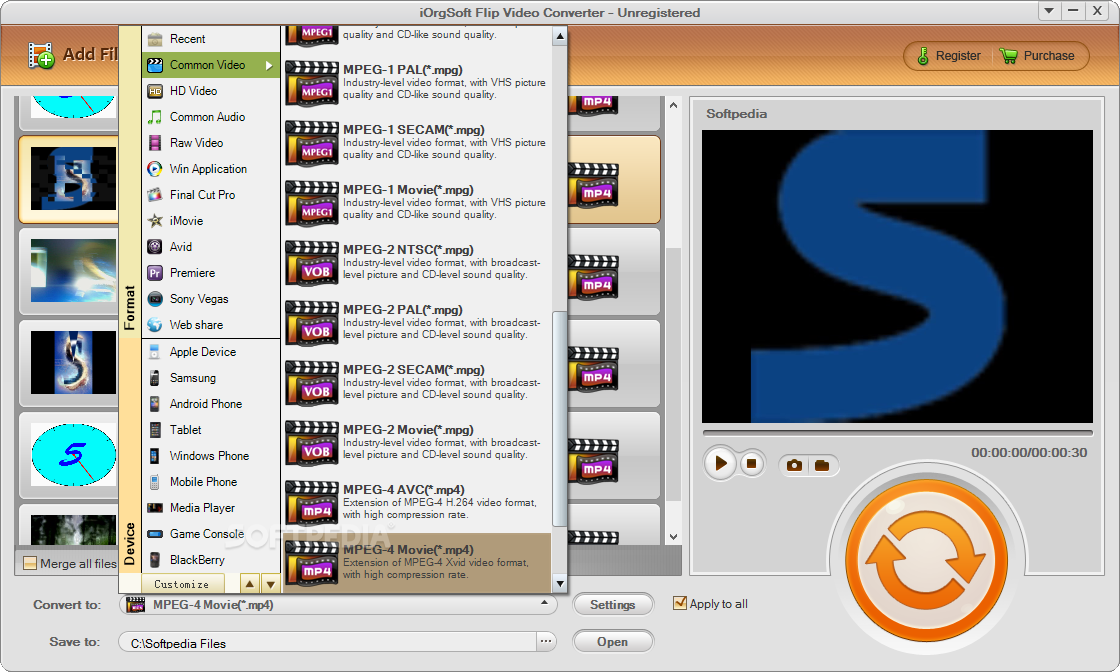Image resolution: width=1120 pixels, height=672 pixels.
Task: Choose the Web share category
Action: 211,325
